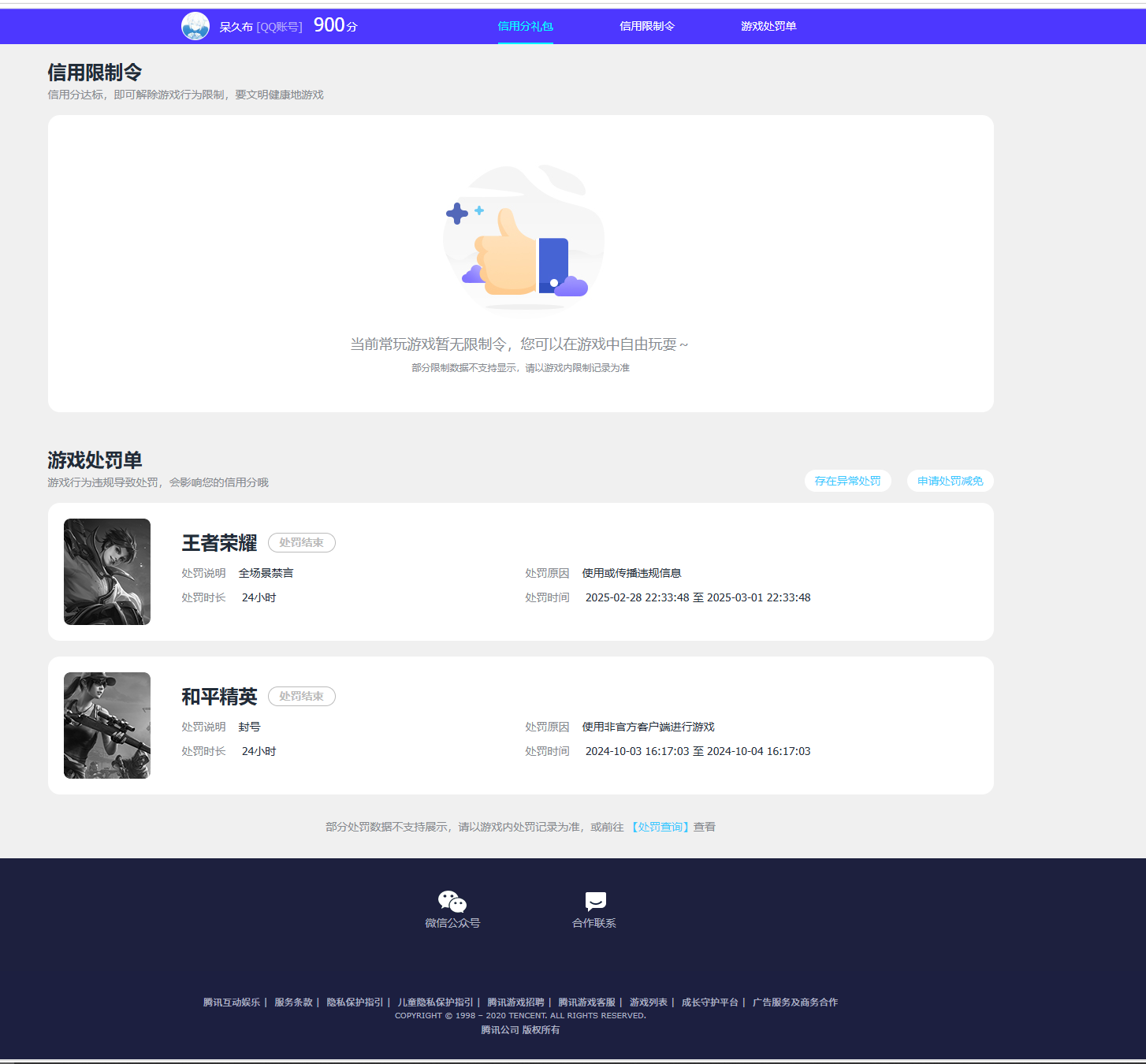1146x1064 pixels.
Task: Click the 信用限制令 section heading
Action: [95, 73]
